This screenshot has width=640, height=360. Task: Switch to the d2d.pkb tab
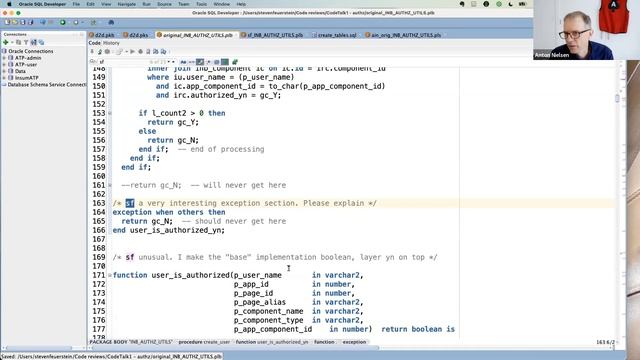pos(102,35)
